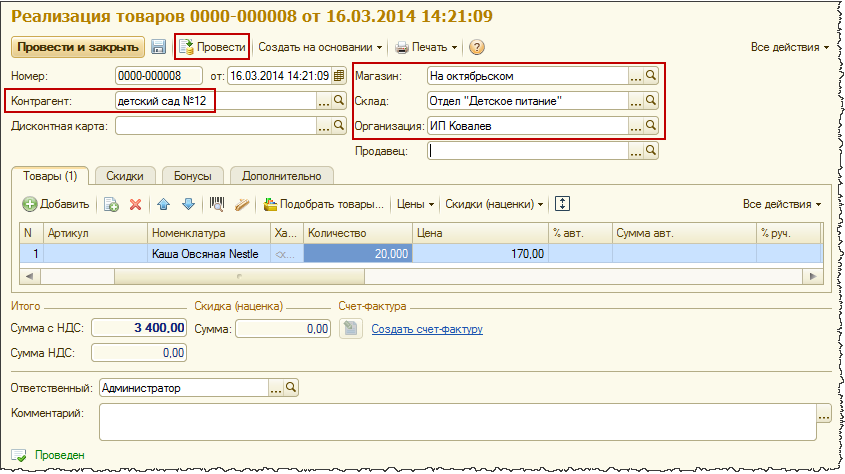Click the magnifier next to Контрагент field
The width and height of the screenshot is (845, 474).
coord(339,100)
